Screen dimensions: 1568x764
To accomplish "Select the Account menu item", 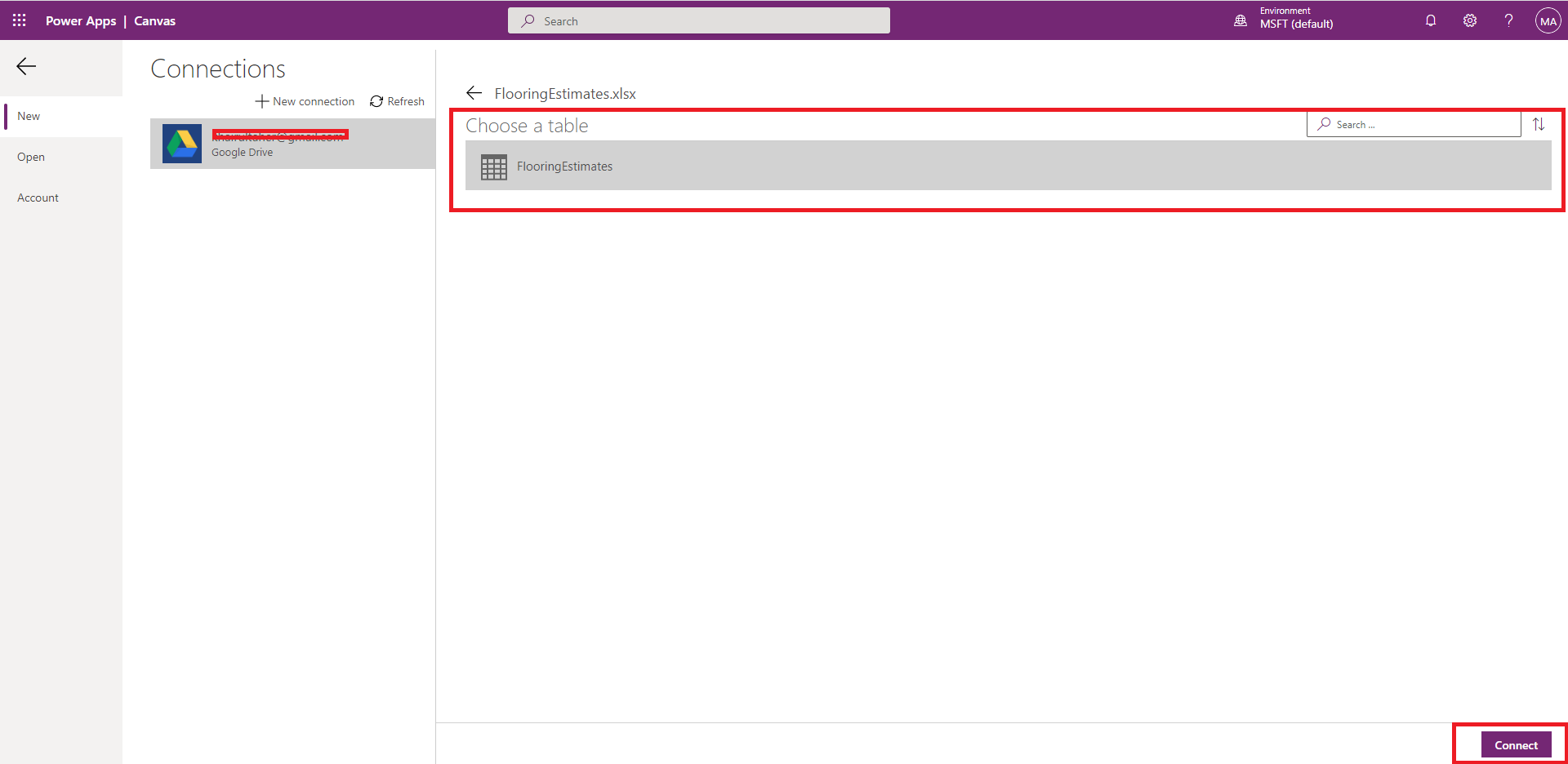I will [x=38, y=198].
